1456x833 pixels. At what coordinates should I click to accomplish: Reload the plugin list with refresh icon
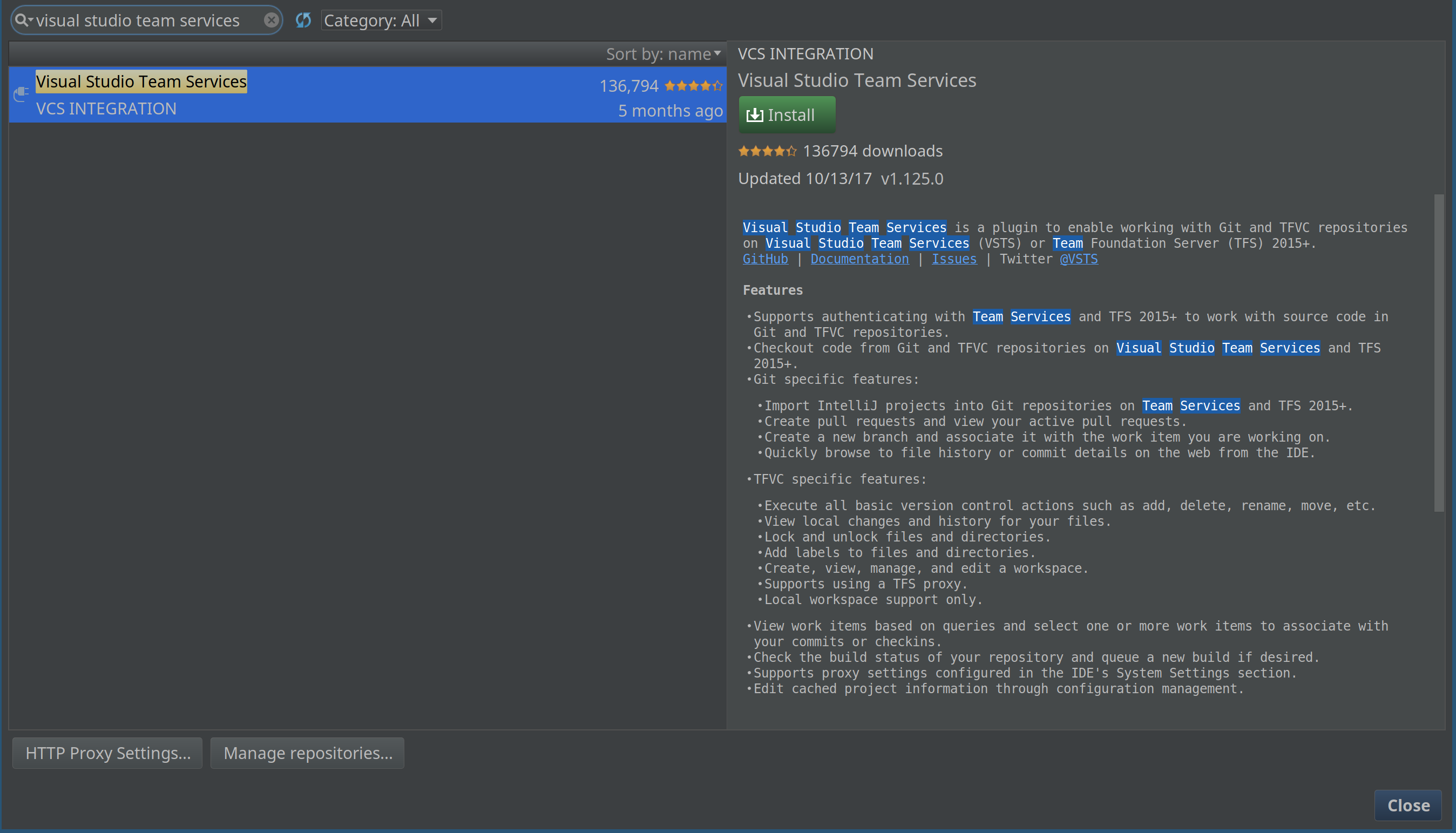[x=303, y=20]
